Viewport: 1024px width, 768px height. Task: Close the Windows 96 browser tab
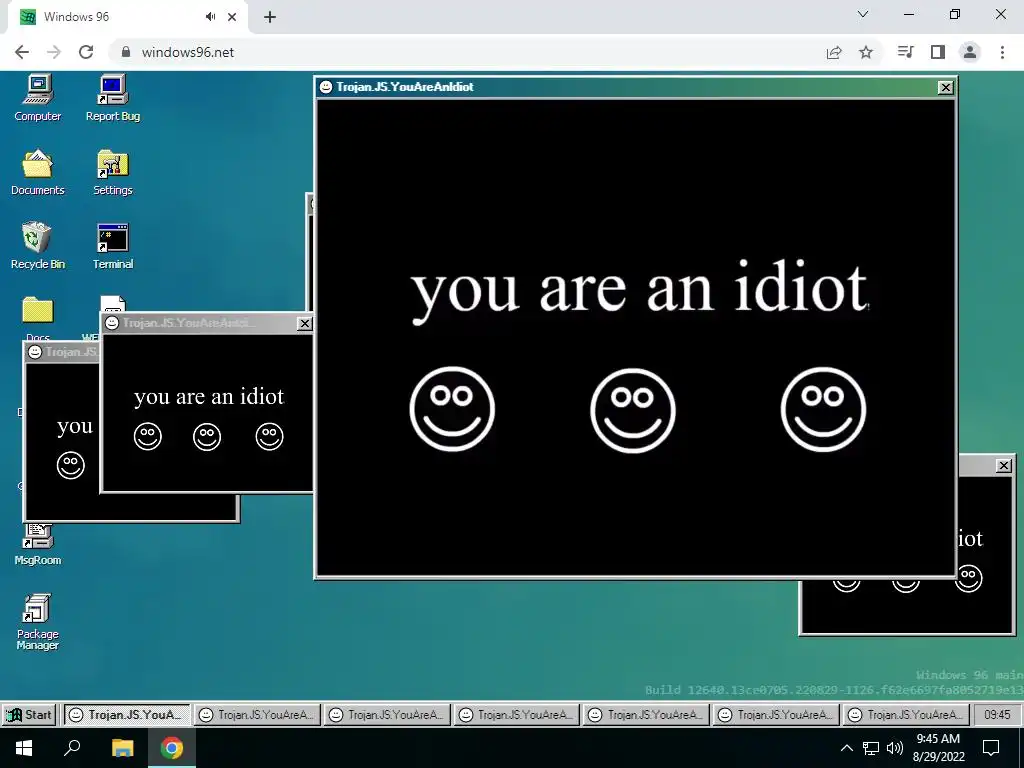tap(232, 17)
